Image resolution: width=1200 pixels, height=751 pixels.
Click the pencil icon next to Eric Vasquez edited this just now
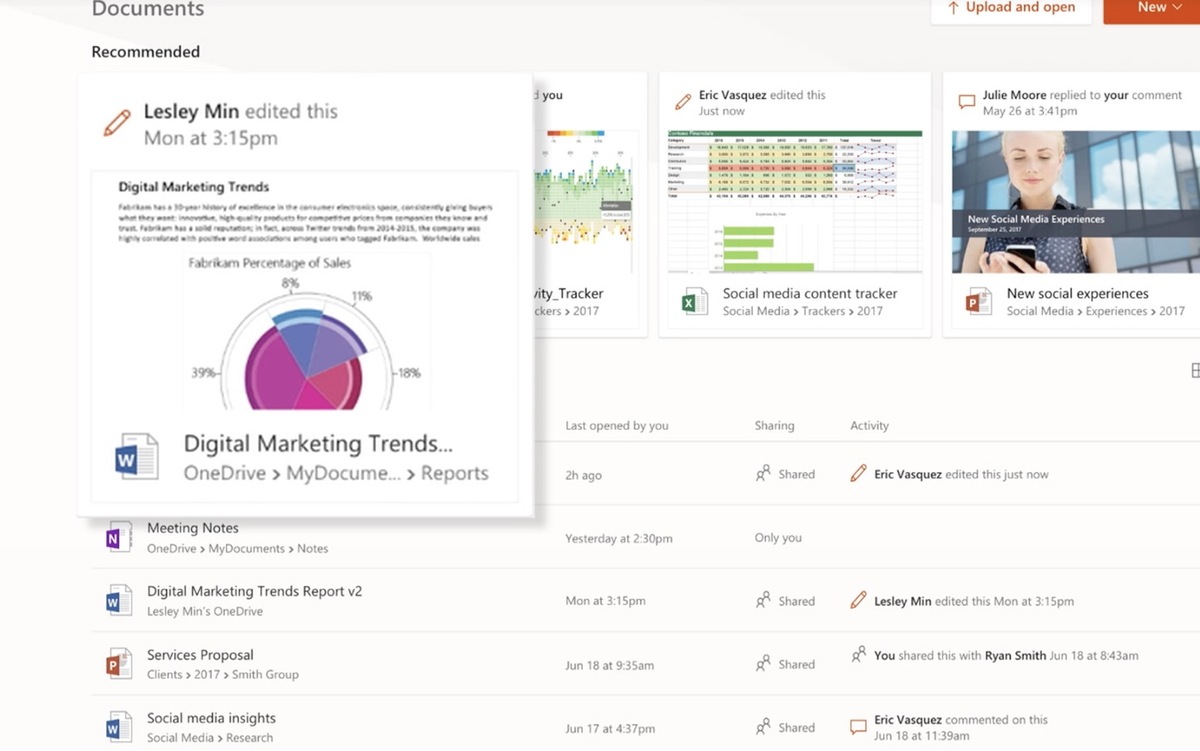[x=858, y=474]
